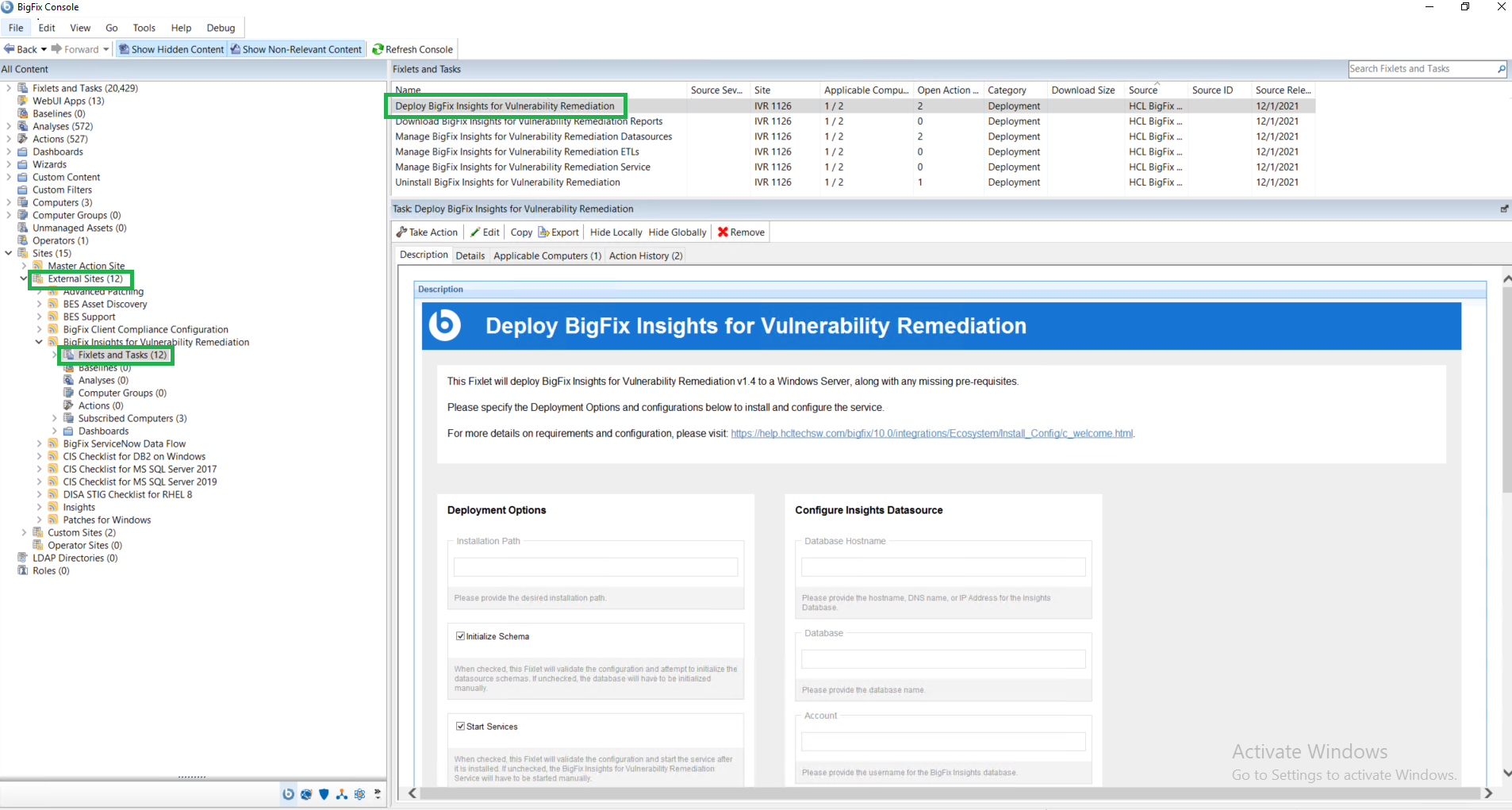The image size is (1512, 810).
Task: Uncheck the Initialize Schema checkbox
Action: pyautogui.click(x=460, y=636)
